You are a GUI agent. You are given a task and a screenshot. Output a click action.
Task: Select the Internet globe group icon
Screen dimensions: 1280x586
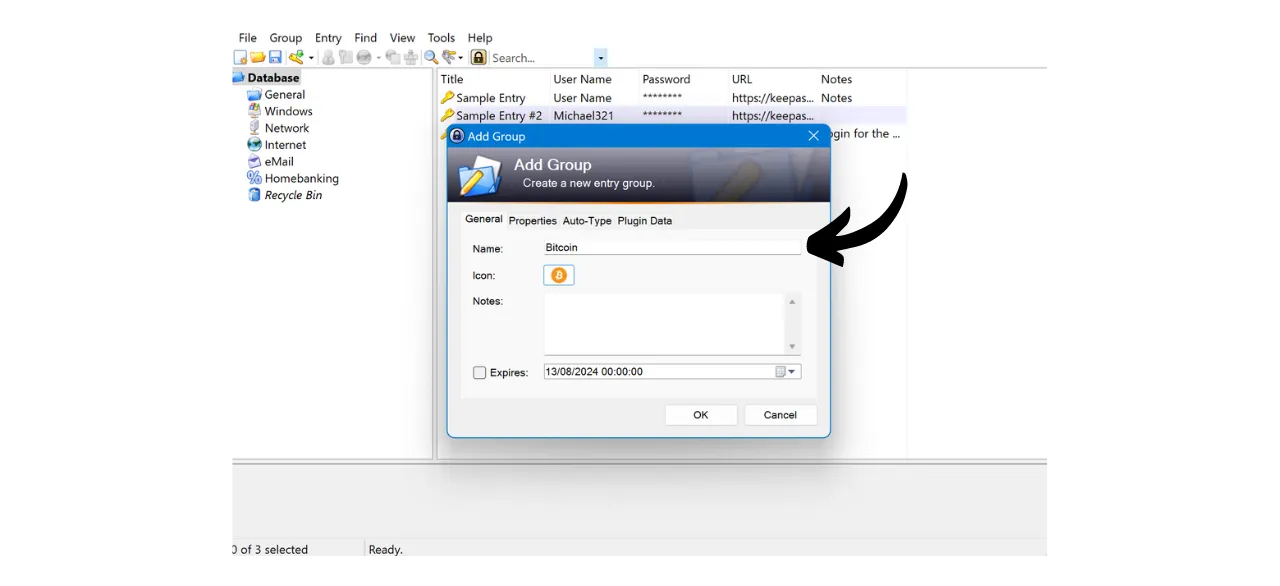[254, 144]
